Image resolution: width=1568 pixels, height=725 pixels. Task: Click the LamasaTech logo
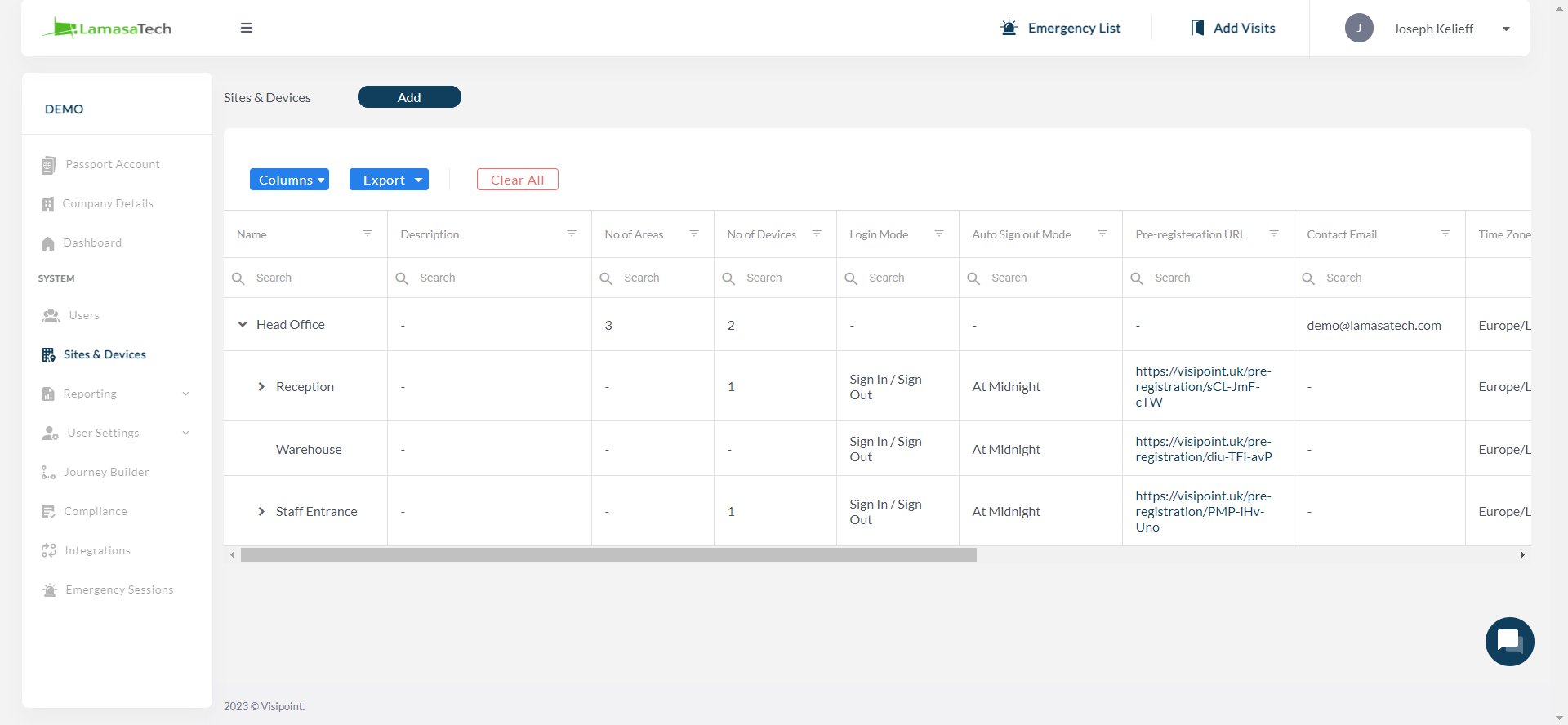coord(107,29)
